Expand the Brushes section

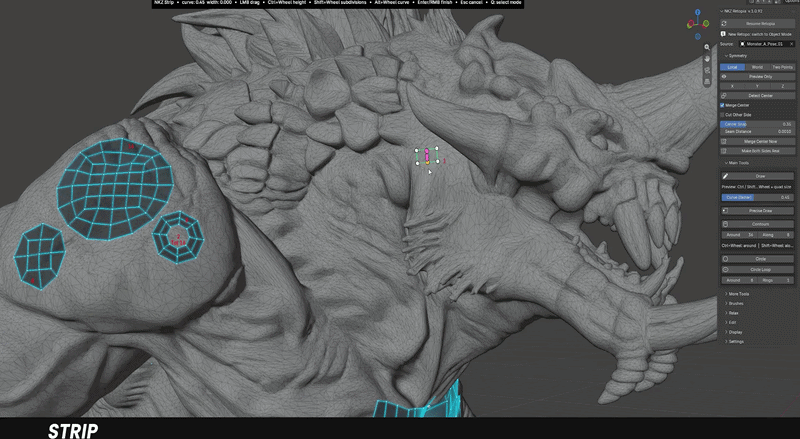point(735,303)
